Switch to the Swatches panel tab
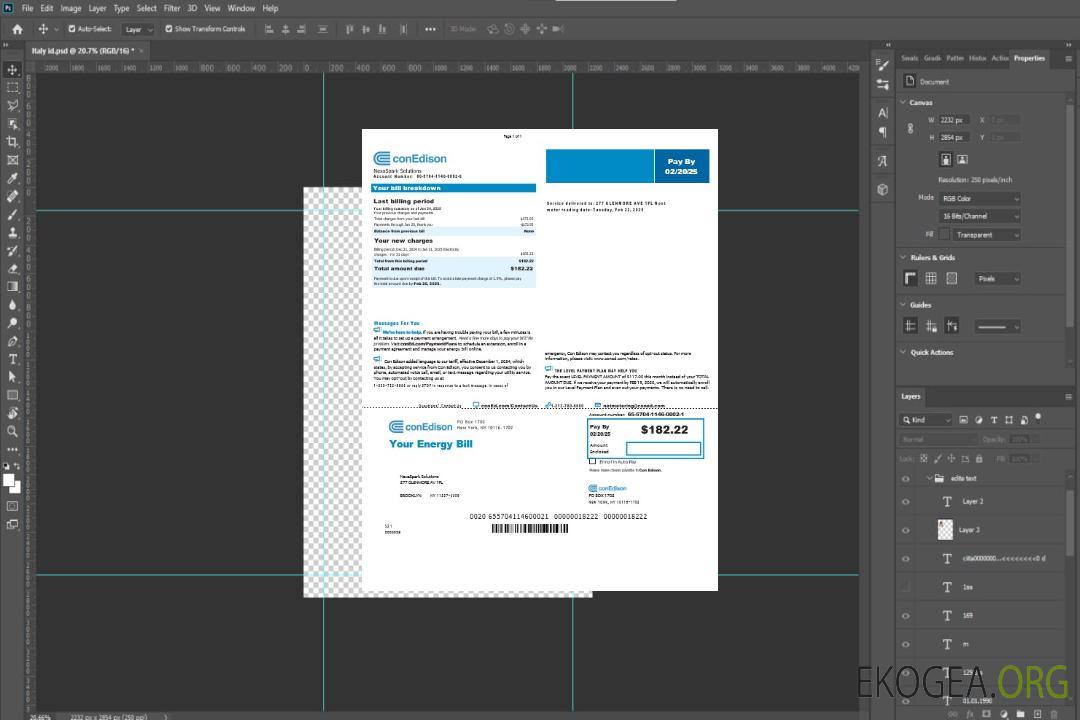1080x720 pixels. pyautogui.click(x=910, y=58)
